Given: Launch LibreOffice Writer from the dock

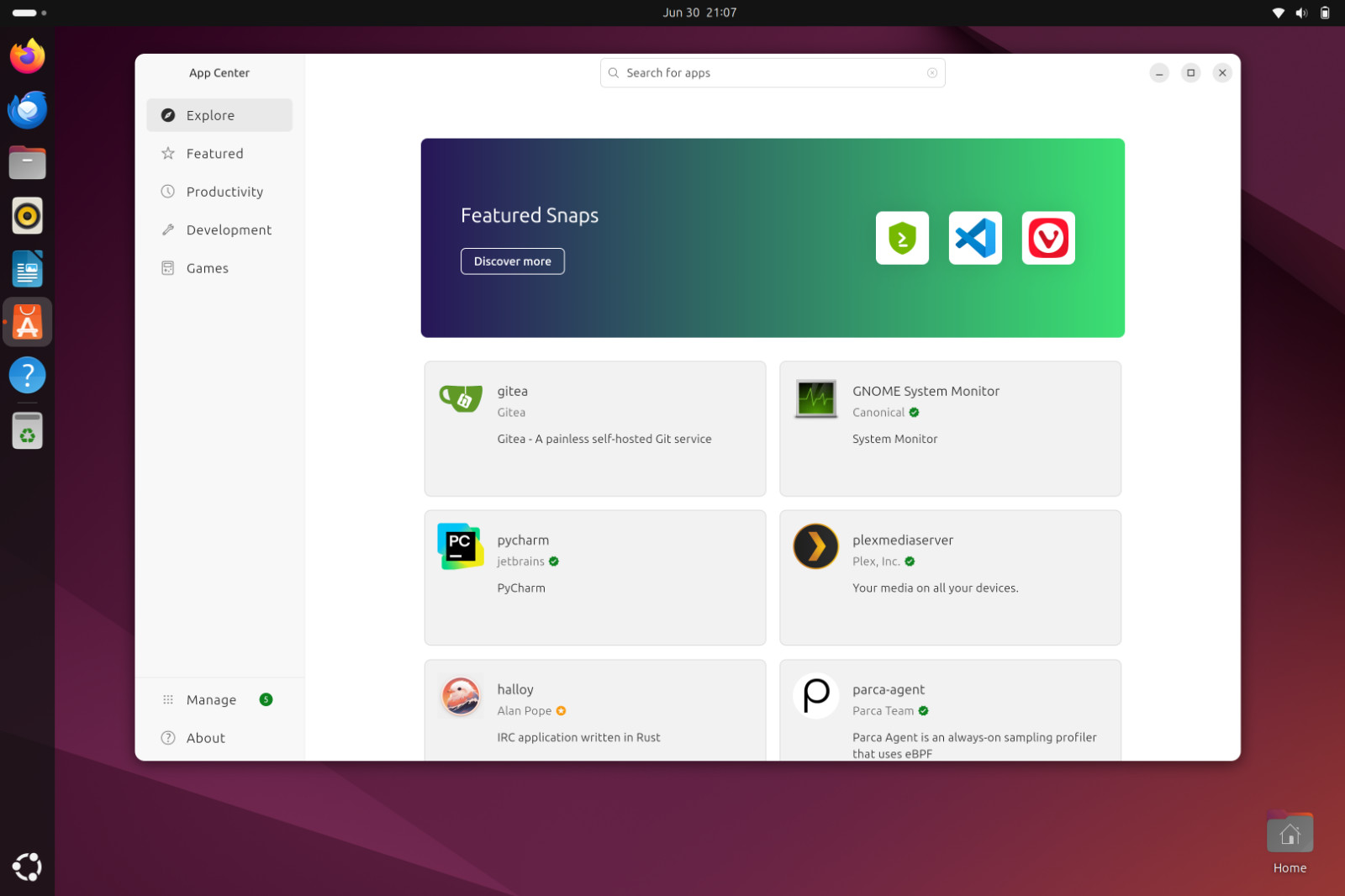Looking at the screenshot, I should click(x=28, y=269).
